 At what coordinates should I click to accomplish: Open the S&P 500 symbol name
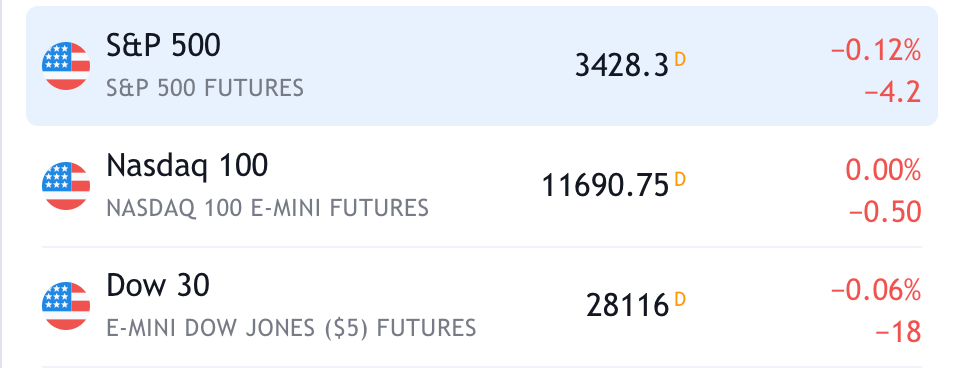[x=163, y=45]
